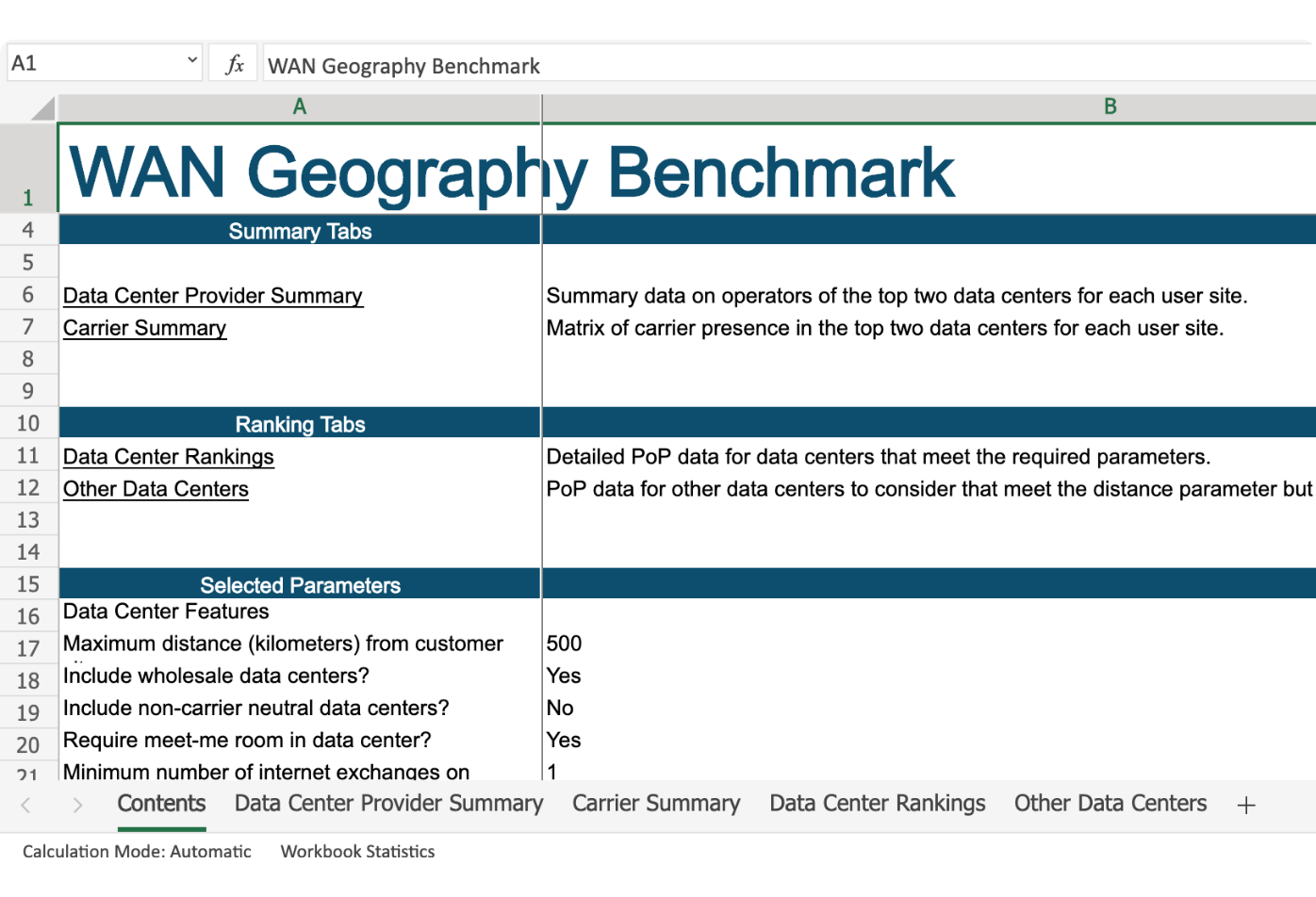Follow the Data Center Provider Summary hyperlink
Viewport: 1316px width, 897px height.
[x=212, y=295]
